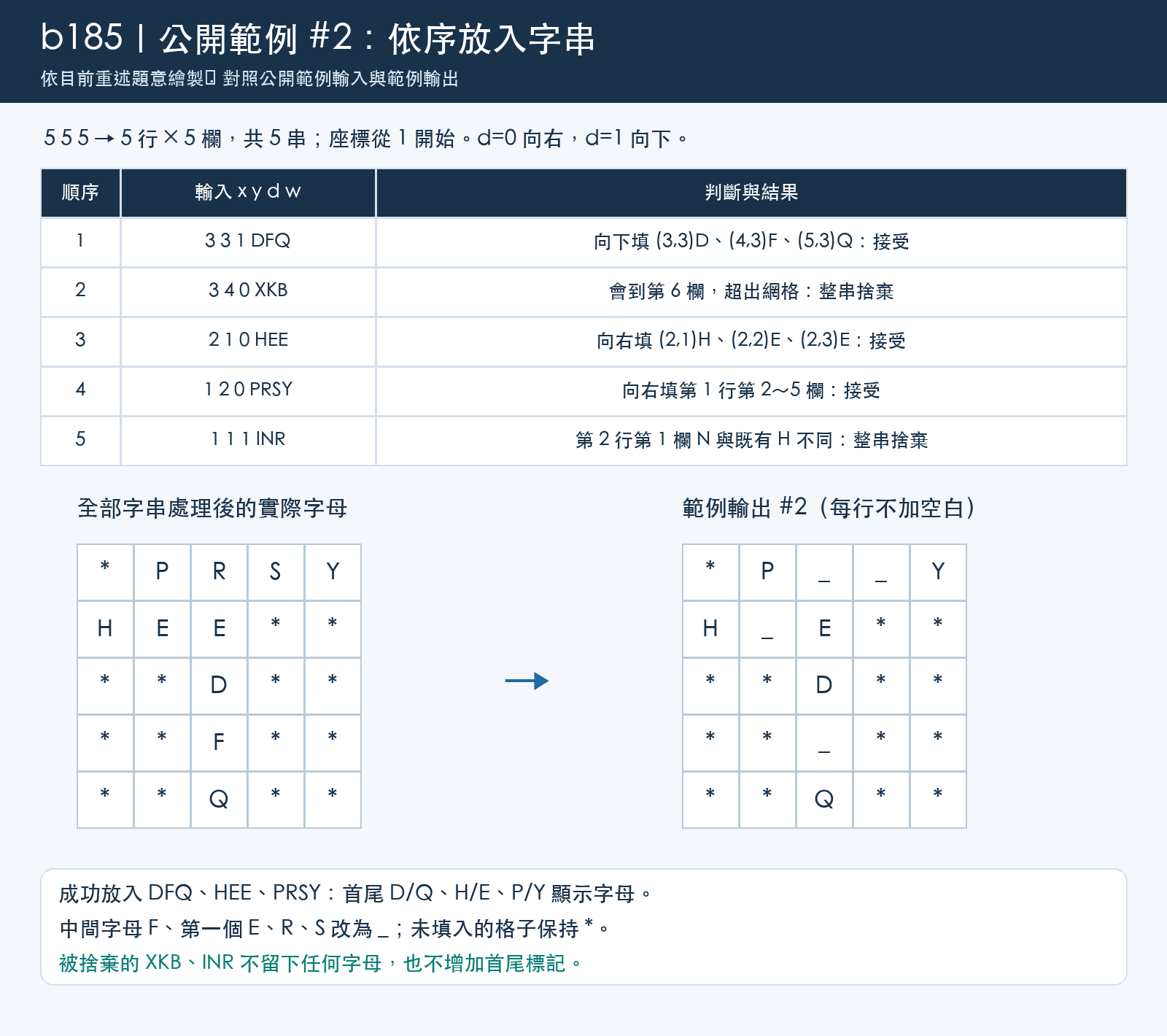The height and width of the screenshot is (1036, 1167).
Task: Click the grid cell containing the letter R
Action: coord(219,572)
